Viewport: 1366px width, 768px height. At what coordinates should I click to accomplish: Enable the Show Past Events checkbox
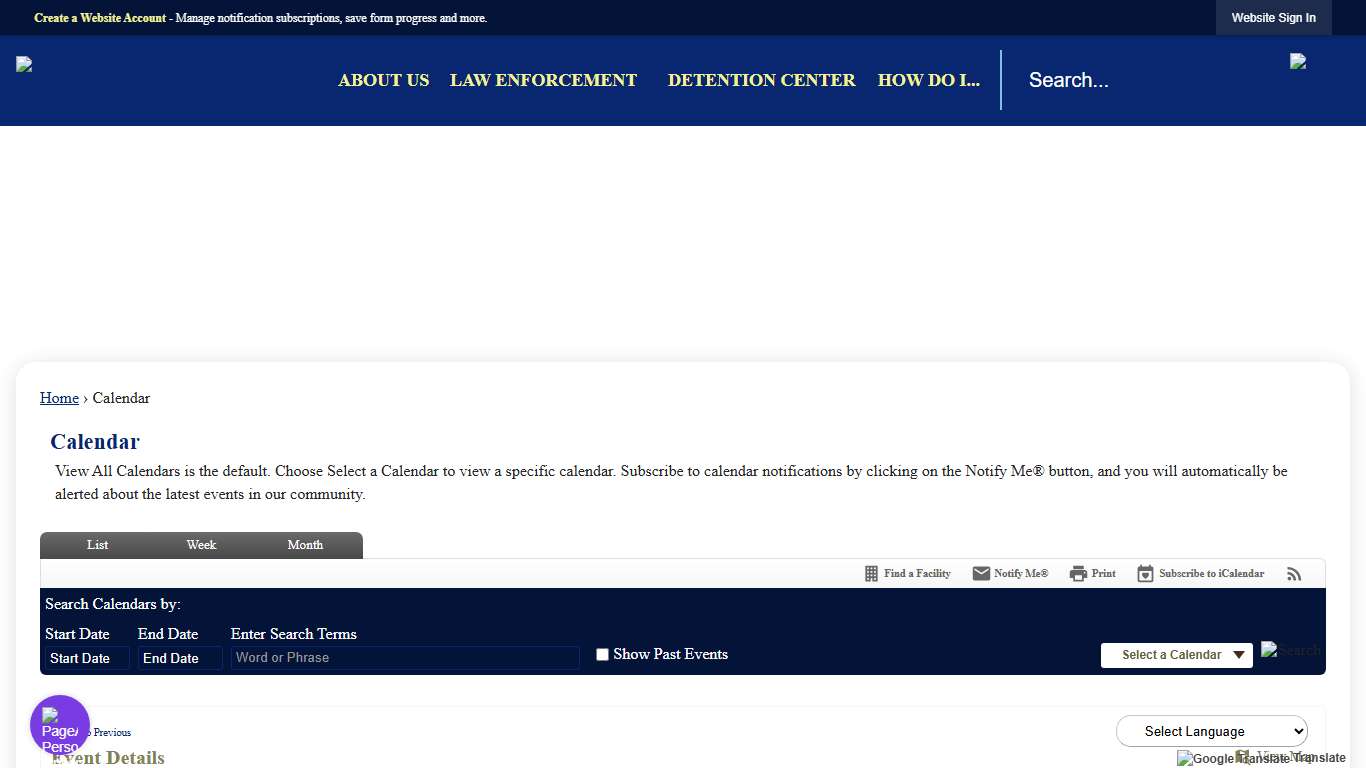(x=602, y=655)
